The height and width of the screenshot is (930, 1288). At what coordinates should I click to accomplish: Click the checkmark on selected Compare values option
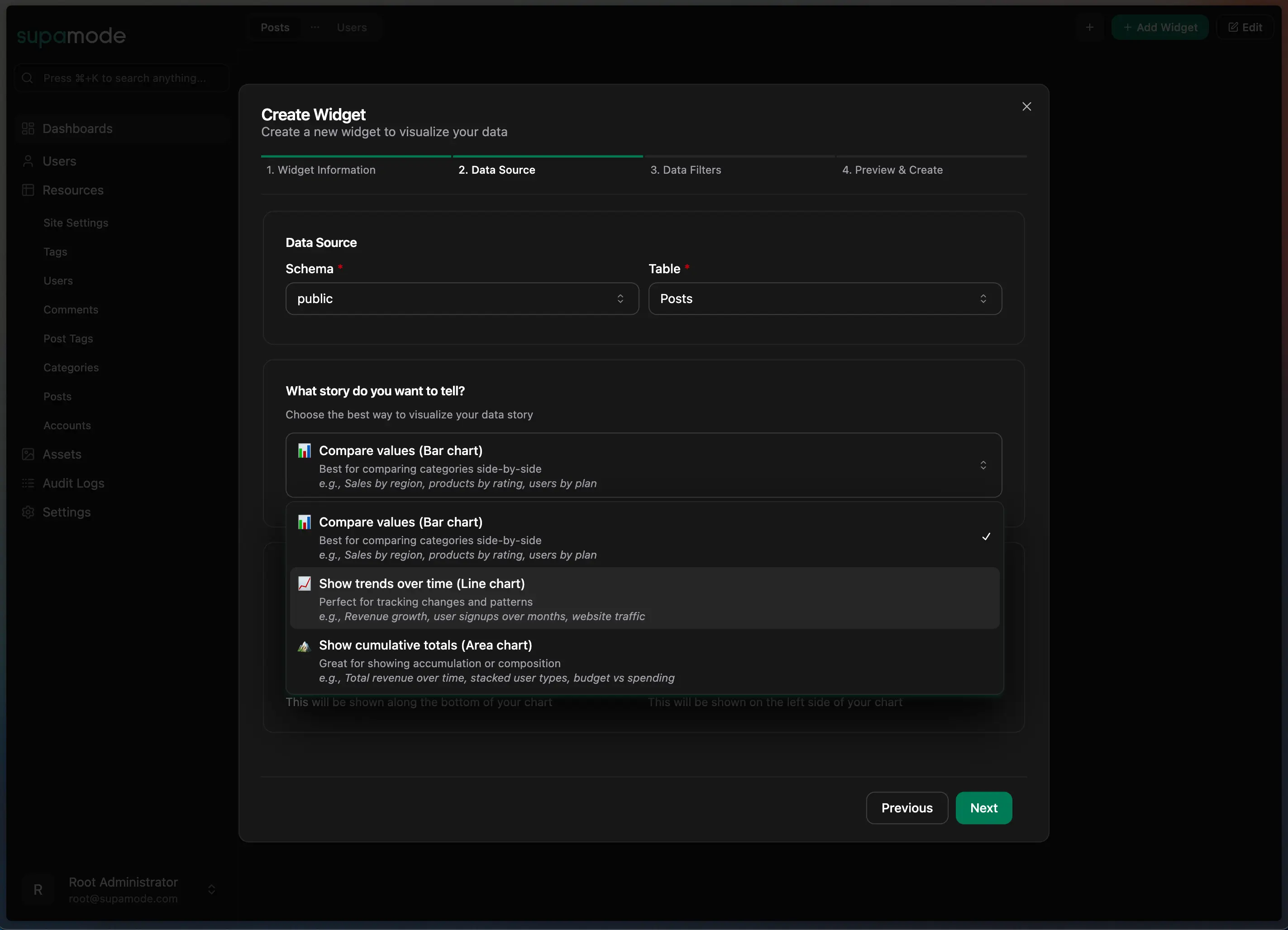point(986,536)
